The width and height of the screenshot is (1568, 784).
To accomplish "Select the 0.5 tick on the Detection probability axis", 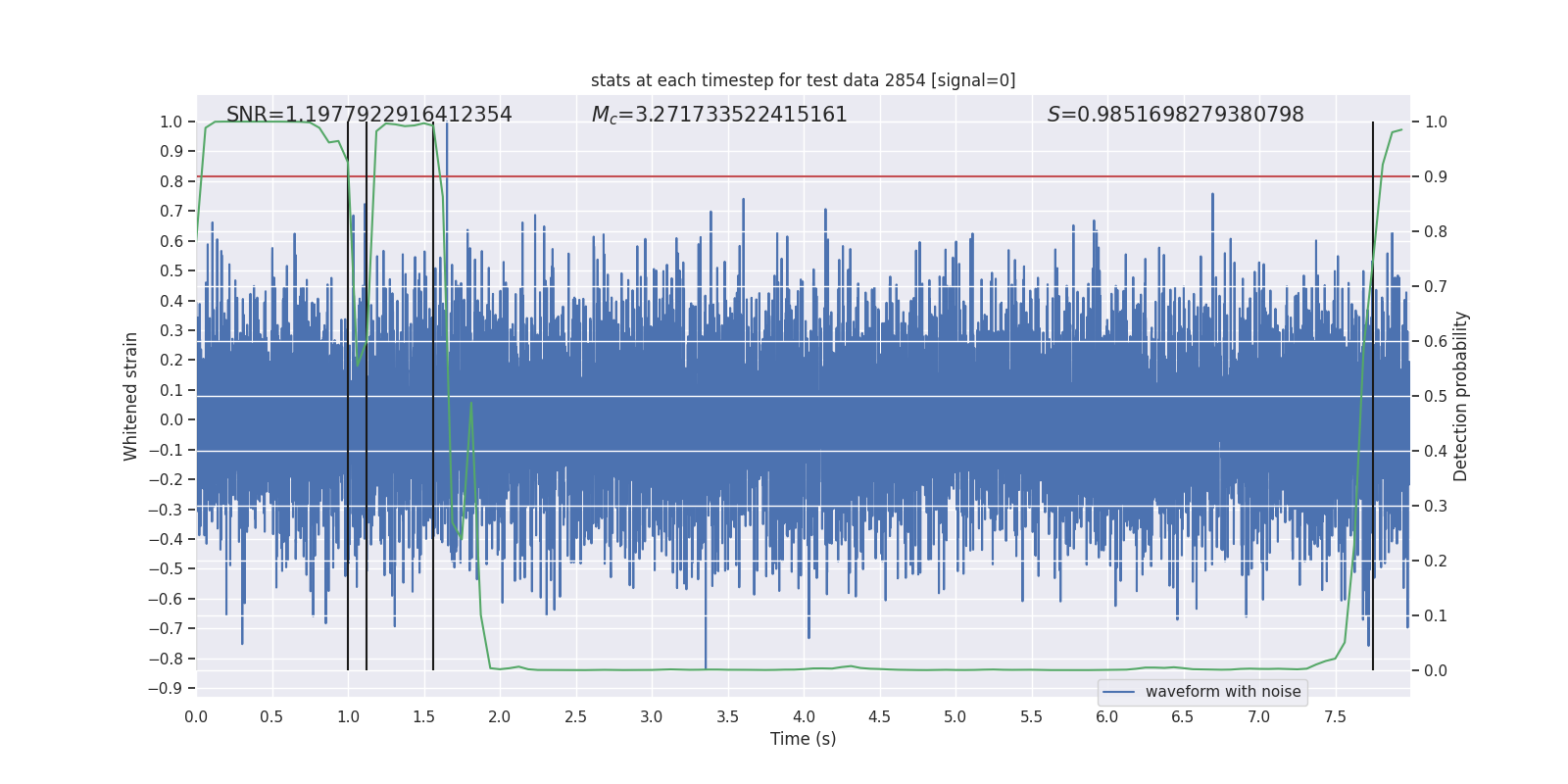I will 1436,396.
